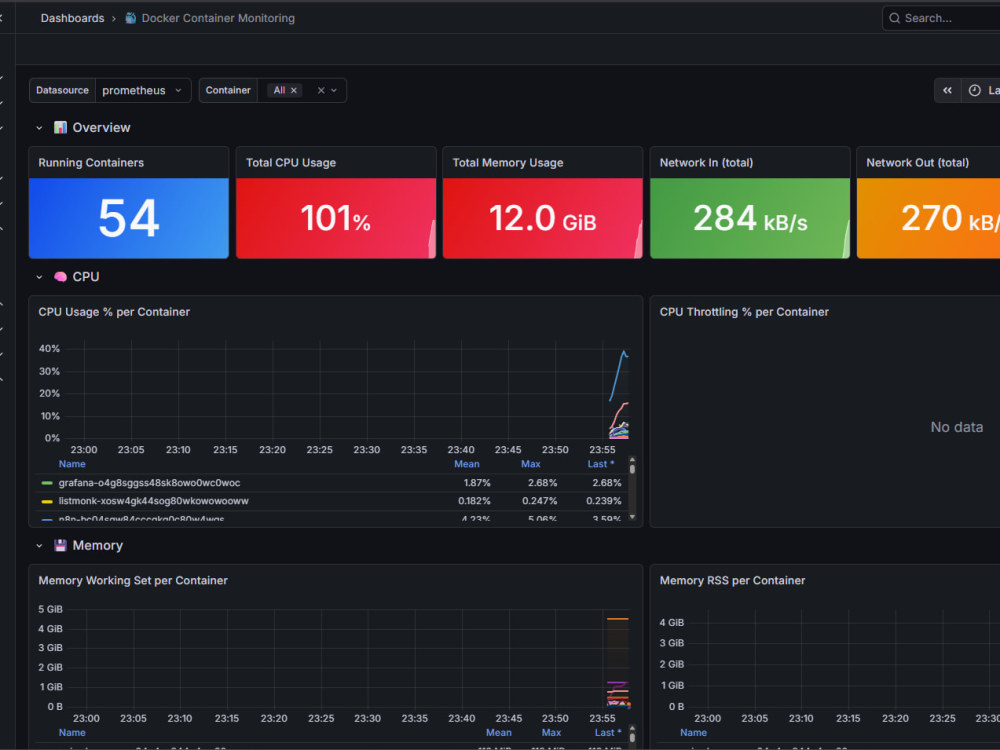This screenshot has width=1000, height=750.
Task: Click yellow color swatch of listmonk series
Action: click(47, 502)
